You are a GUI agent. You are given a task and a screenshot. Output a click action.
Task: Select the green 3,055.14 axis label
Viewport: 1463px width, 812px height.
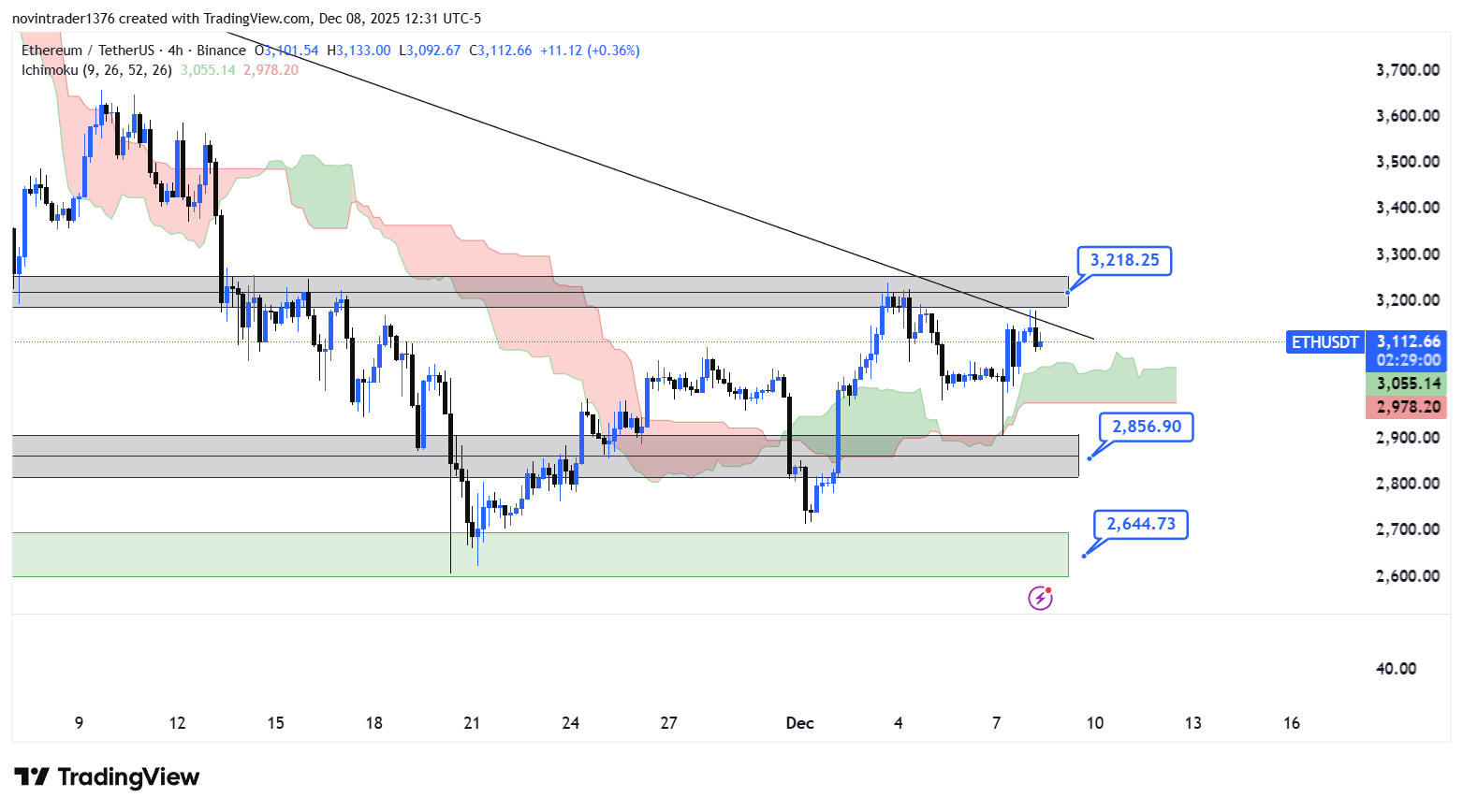[x=1407, y=384]
